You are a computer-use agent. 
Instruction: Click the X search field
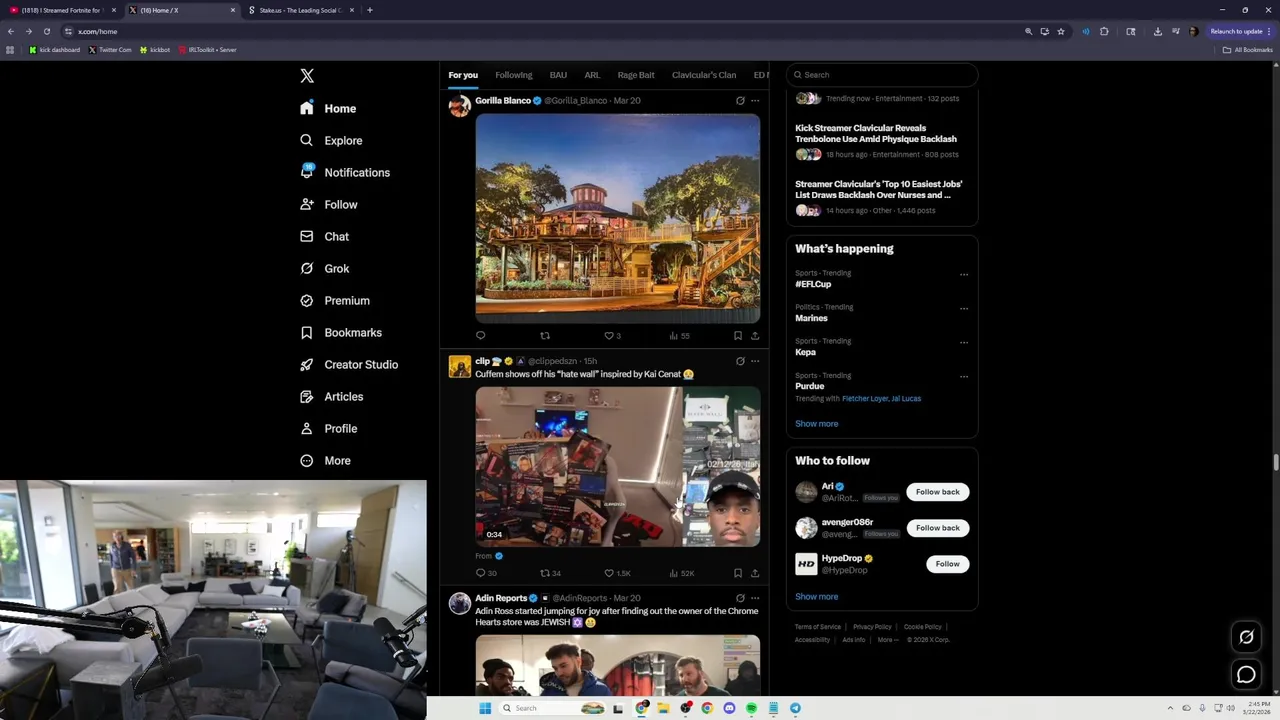pos(882,75)
